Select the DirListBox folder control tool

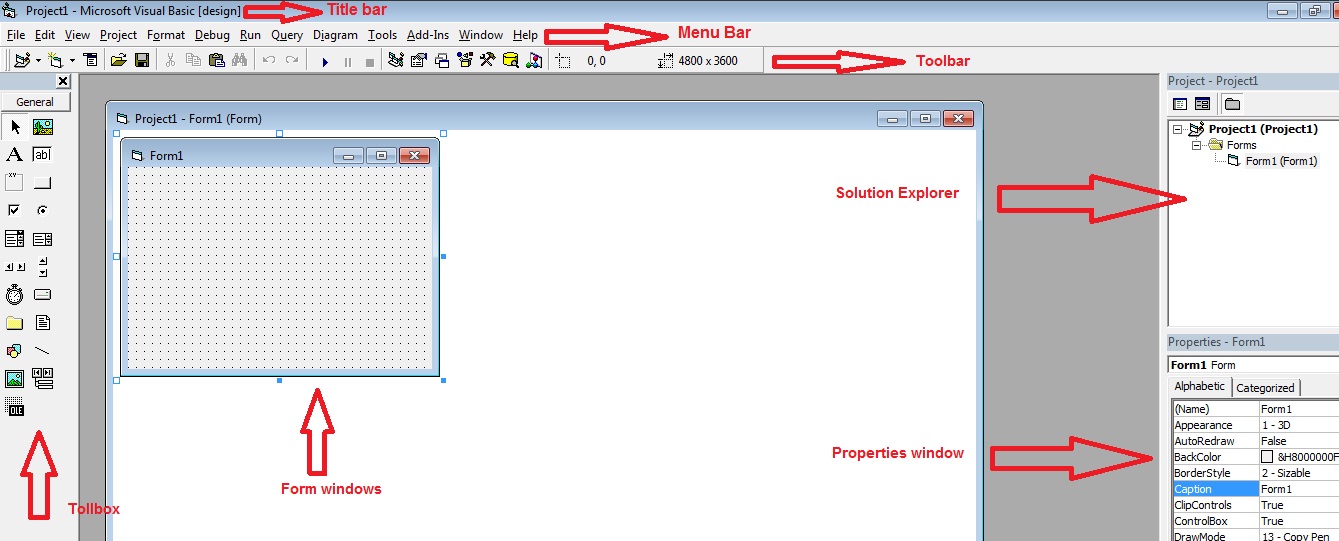[15, 323]
